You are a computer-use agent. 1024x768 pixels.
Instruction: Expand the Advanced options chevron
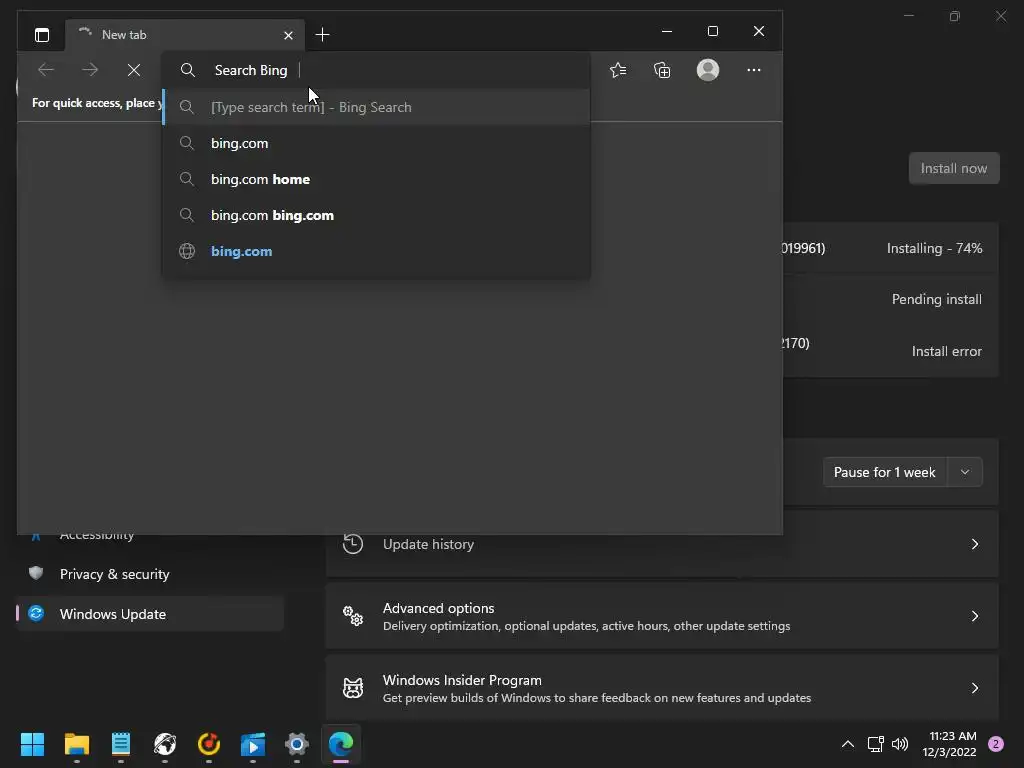click(x=974, y=616)
